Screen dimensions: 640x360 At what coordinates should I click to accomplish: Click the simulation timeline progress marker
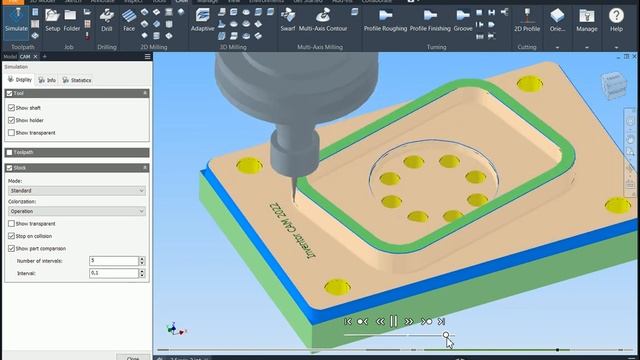557,350
